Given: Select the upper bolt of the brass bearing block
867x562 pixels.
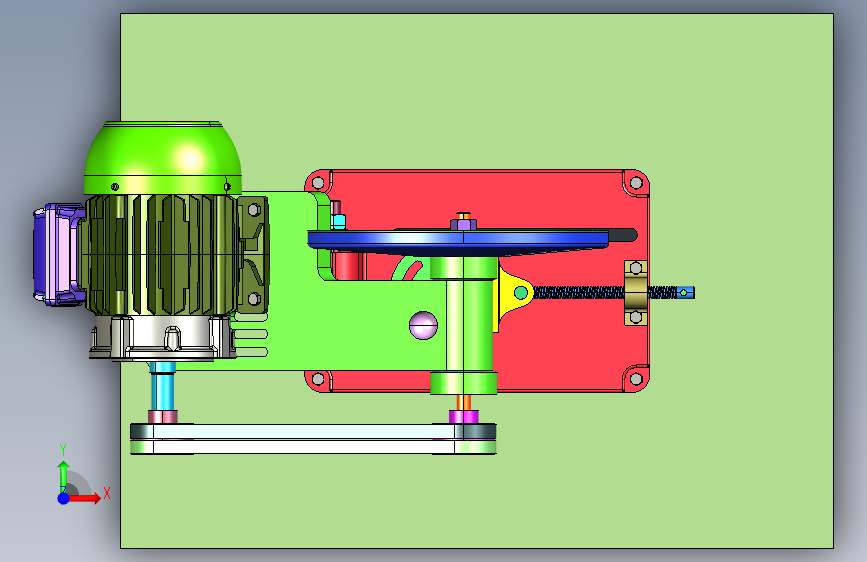Looking at the screenshot, I should (x=636, y=268).
